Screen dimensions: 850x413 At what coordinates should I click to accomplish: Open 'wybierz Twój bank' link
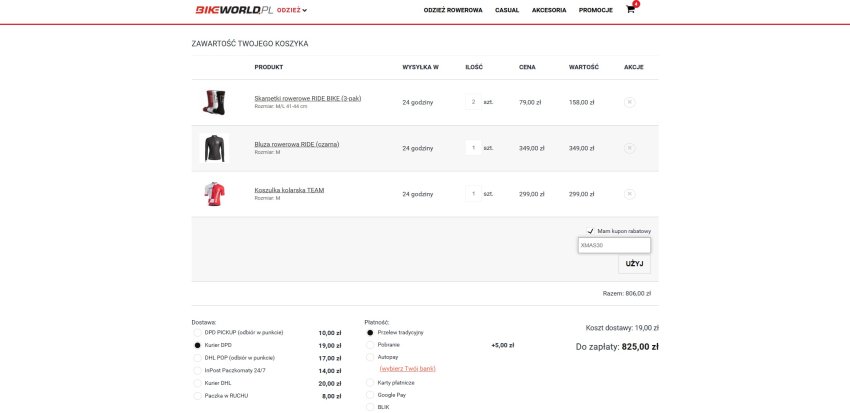coord(407,368)
